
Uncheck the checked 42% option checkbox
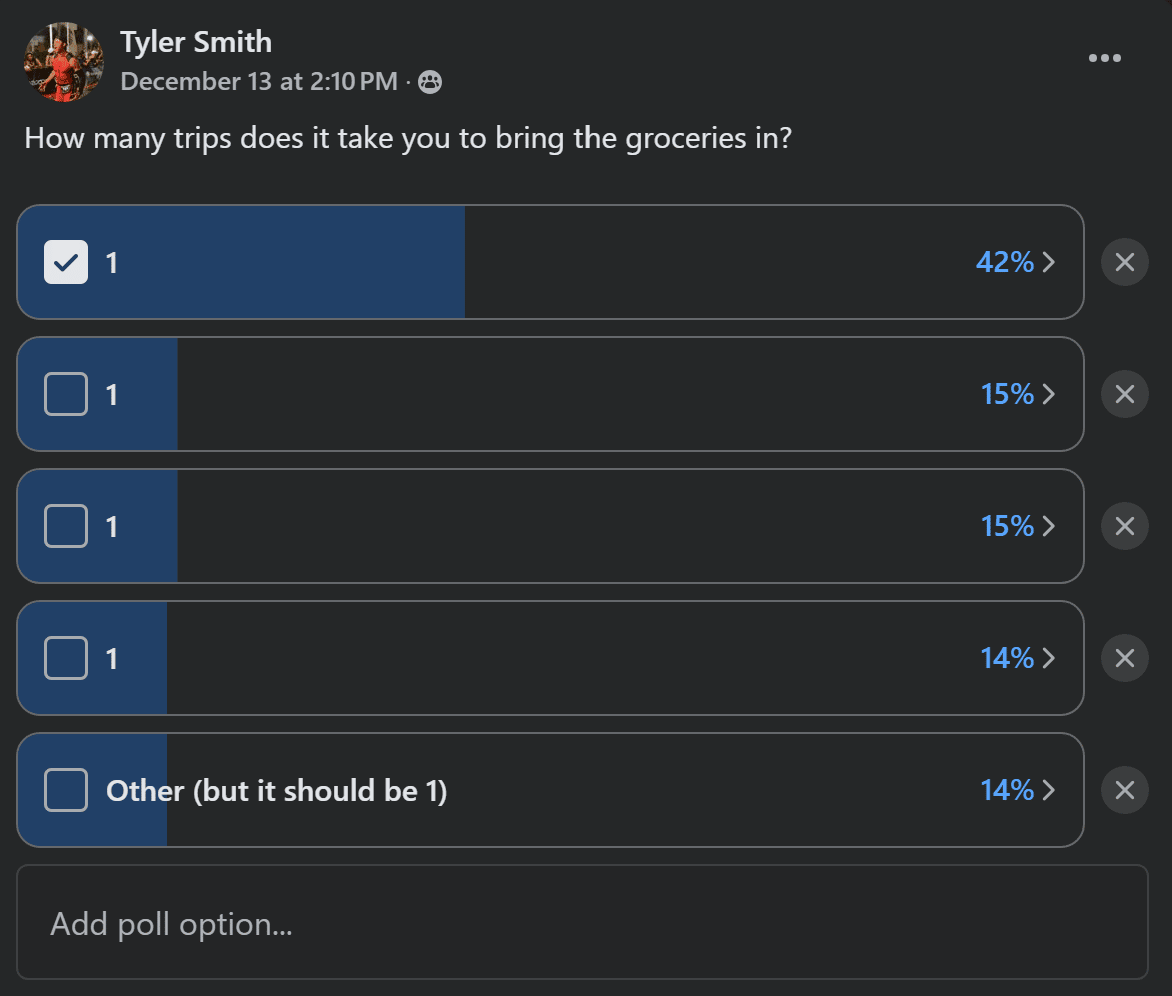[x=66, y=262]
